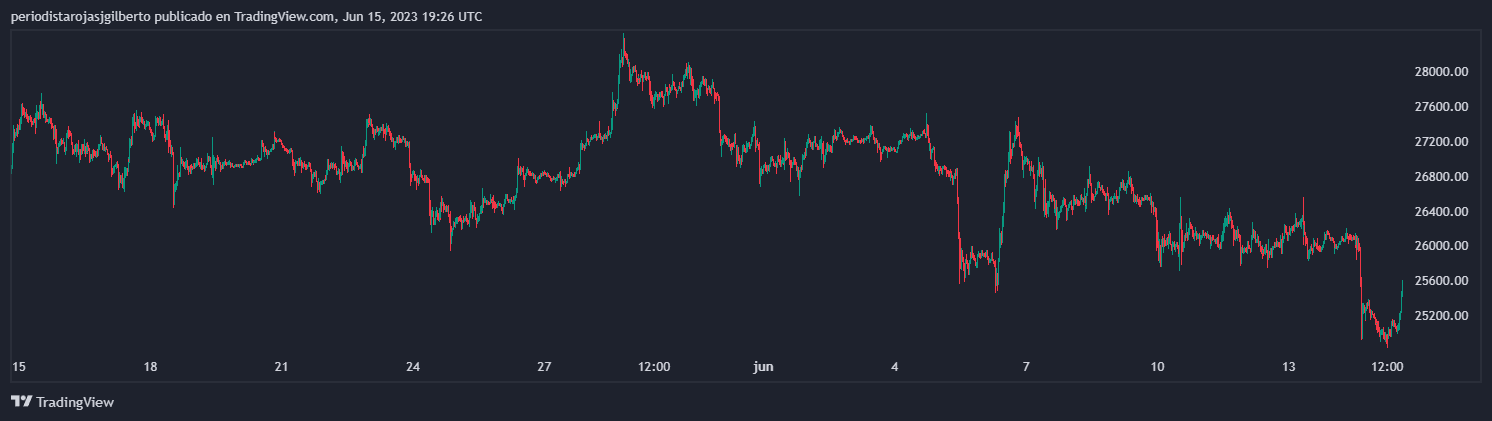Open the TradingView wordmark link
The width and height of the screenshot is (1492, 421).
coord(75,402)
